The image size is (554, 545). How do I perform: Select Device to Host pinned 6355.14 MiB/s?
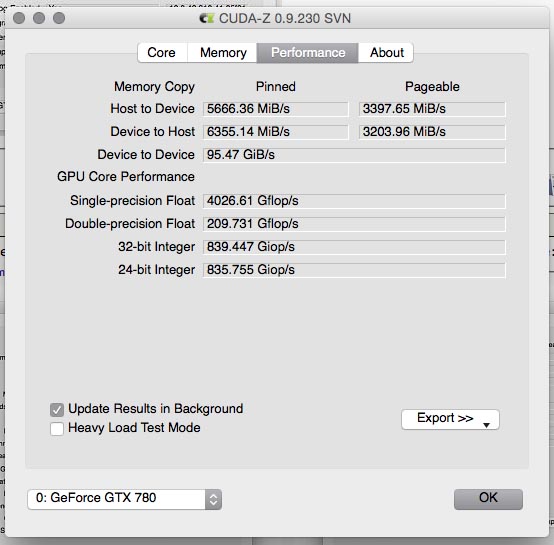[276, 132]
